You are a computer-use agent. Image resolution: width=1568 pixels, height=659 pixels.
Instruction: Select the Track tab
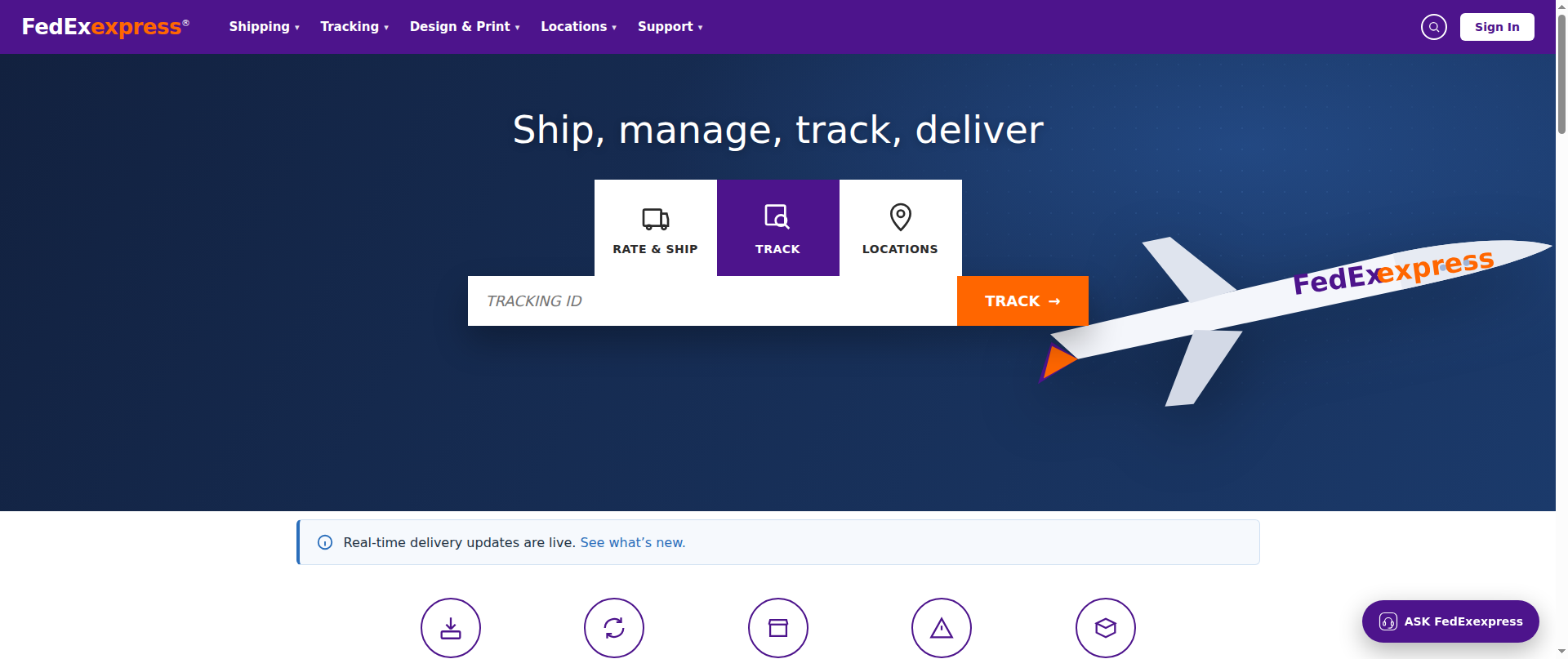click(778, 228)
